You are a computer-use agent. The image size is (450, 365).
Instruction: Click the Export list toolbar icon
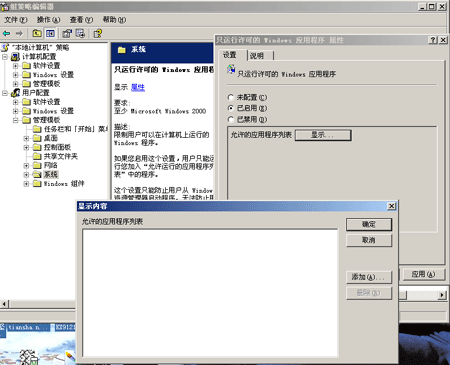click(80, 33)
